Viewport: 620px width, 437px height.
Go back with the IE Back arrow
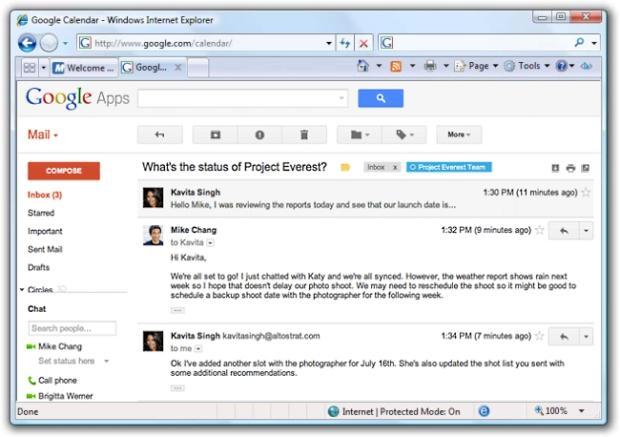coord(27,43)
